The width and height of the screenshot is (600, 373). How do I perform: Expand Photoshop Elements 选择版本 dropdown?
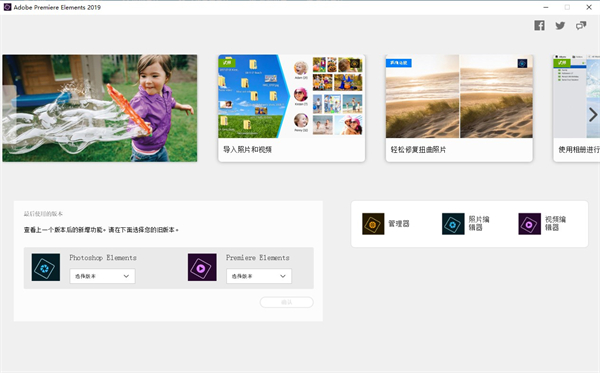pyautogui.click(x=102, y=276)
